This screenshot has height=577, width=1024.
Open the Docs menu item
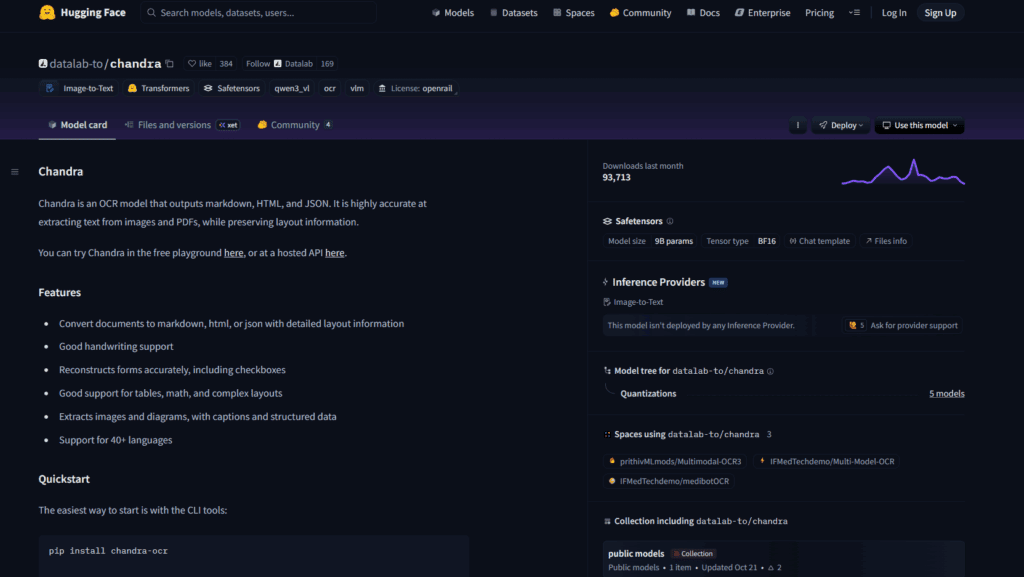[x=703, y=12]
